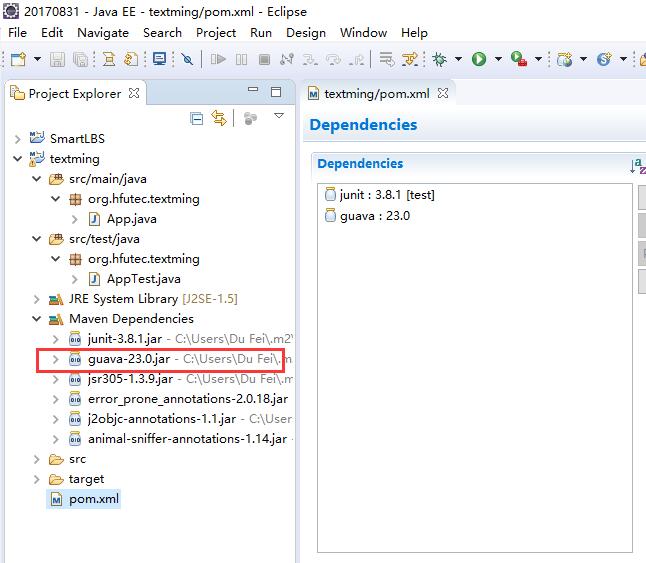
Task: Open the Edit menu
Action: 52,33
